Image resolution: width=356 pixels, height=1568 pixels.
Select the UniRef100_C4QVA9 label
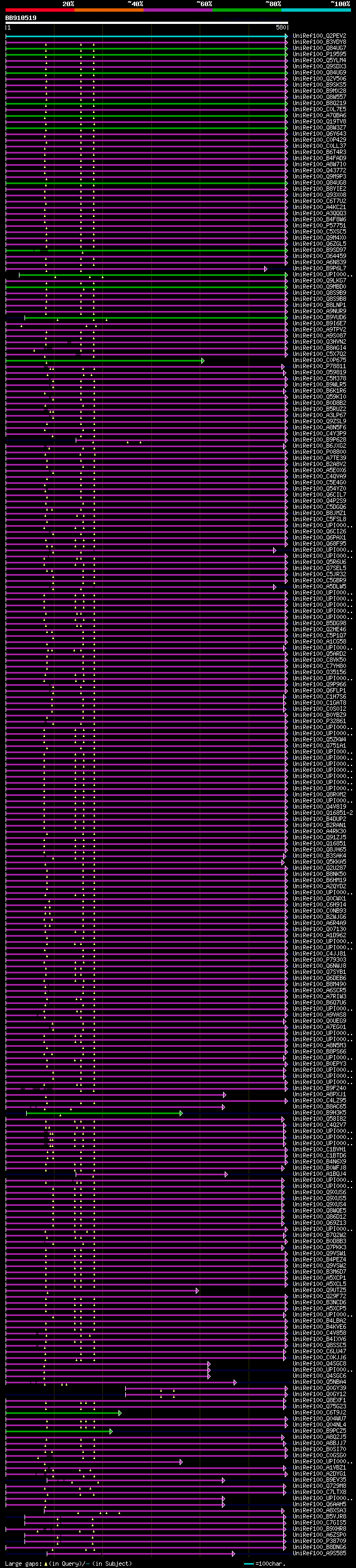(319, 477)
